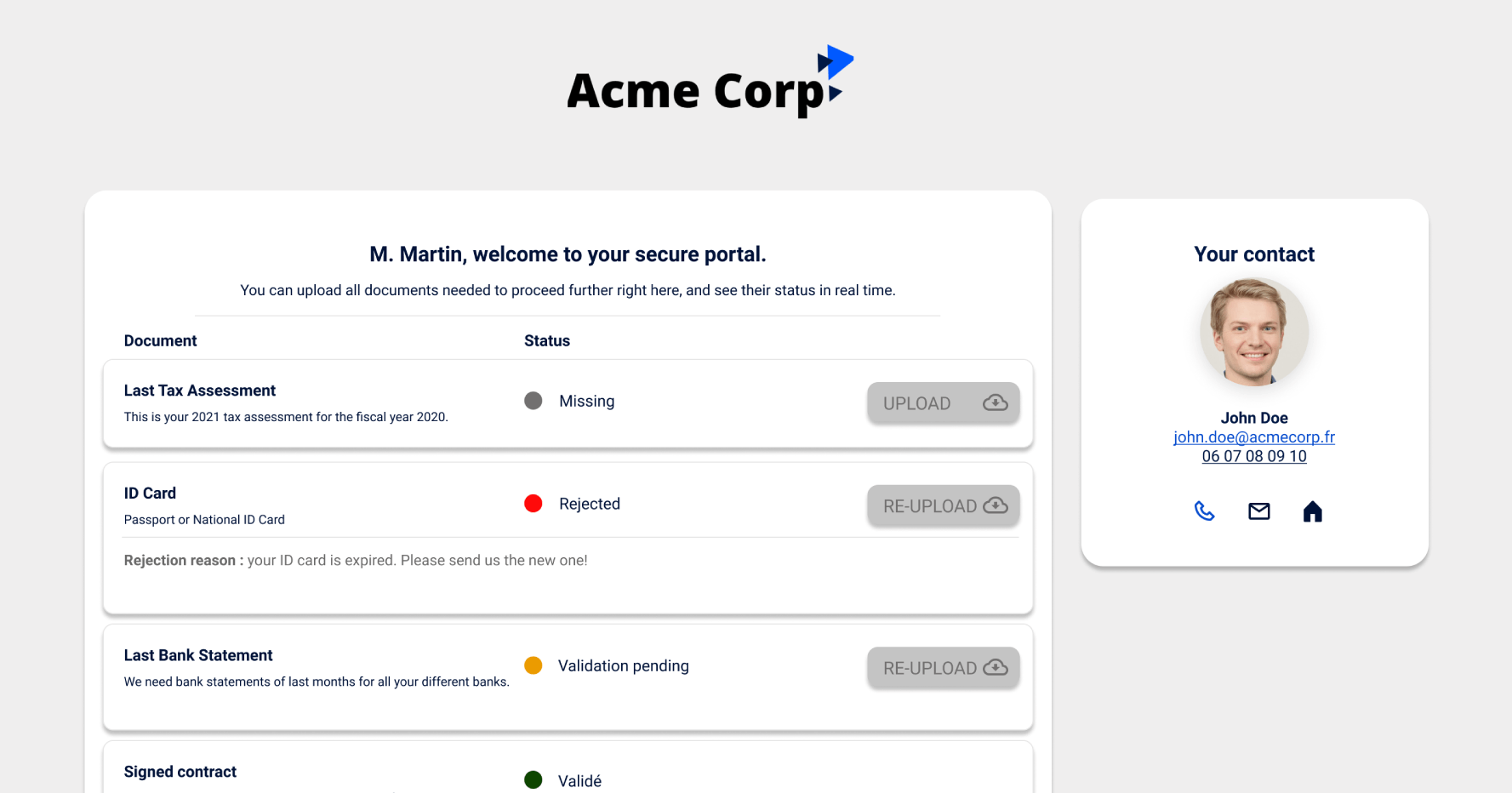This screenshot has width=1512, height=793.
Task: Click the gray Missing status dot
Action: (x=533, y=401)
